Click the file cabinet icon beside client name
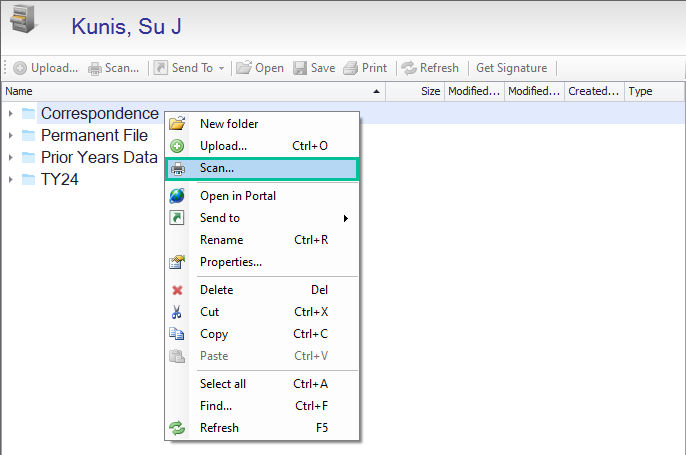 pos(24,24)
